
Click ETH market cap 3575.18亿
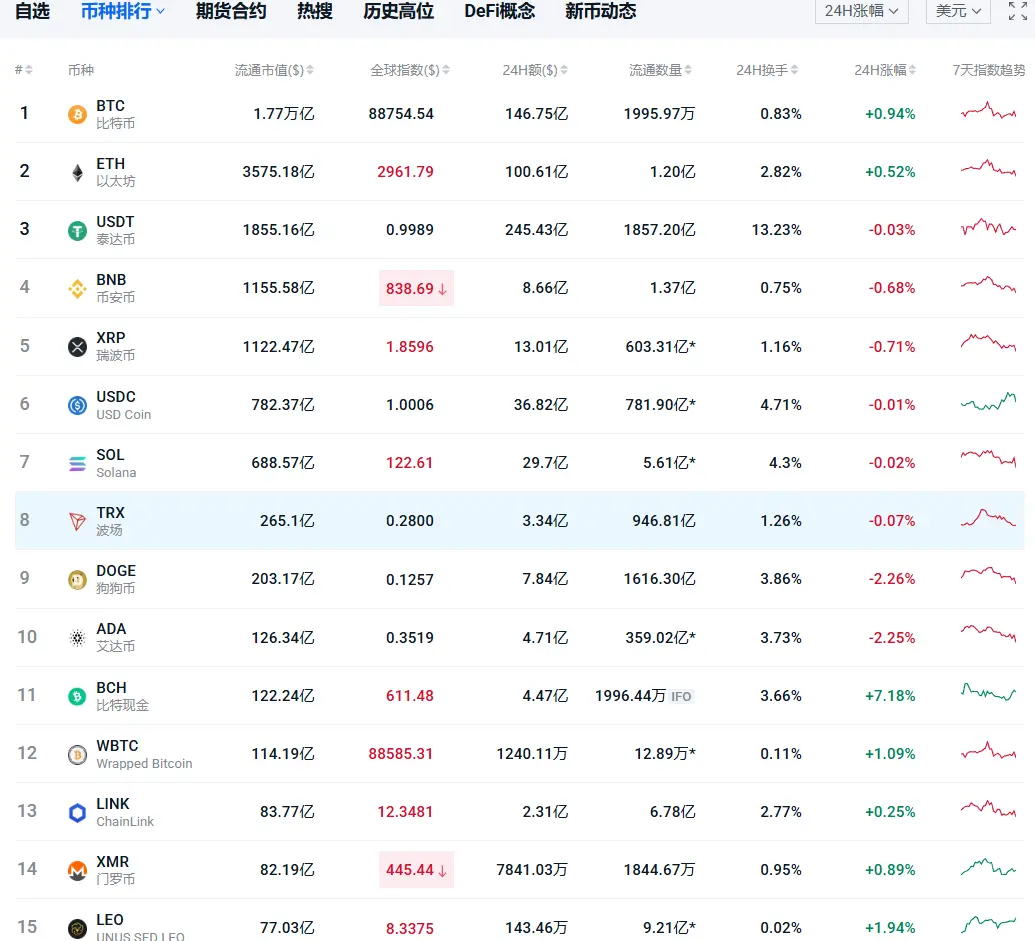(x=278, y=172)
